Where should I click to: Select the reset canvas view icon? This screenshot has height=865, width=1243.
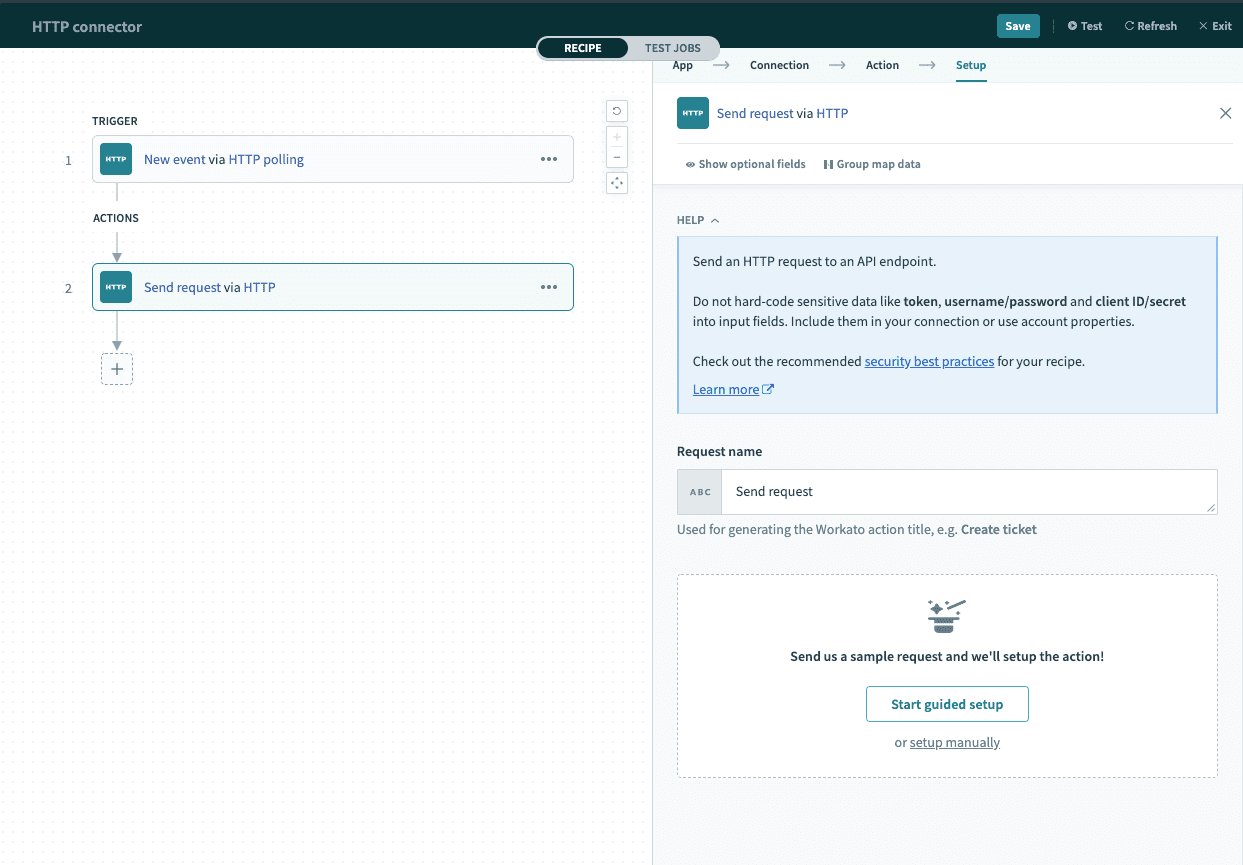coord(616,110)
